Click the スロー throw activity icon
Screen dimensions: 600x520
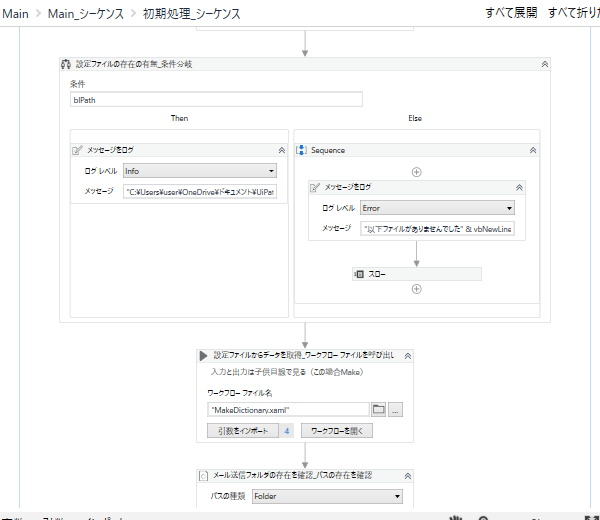359,274
